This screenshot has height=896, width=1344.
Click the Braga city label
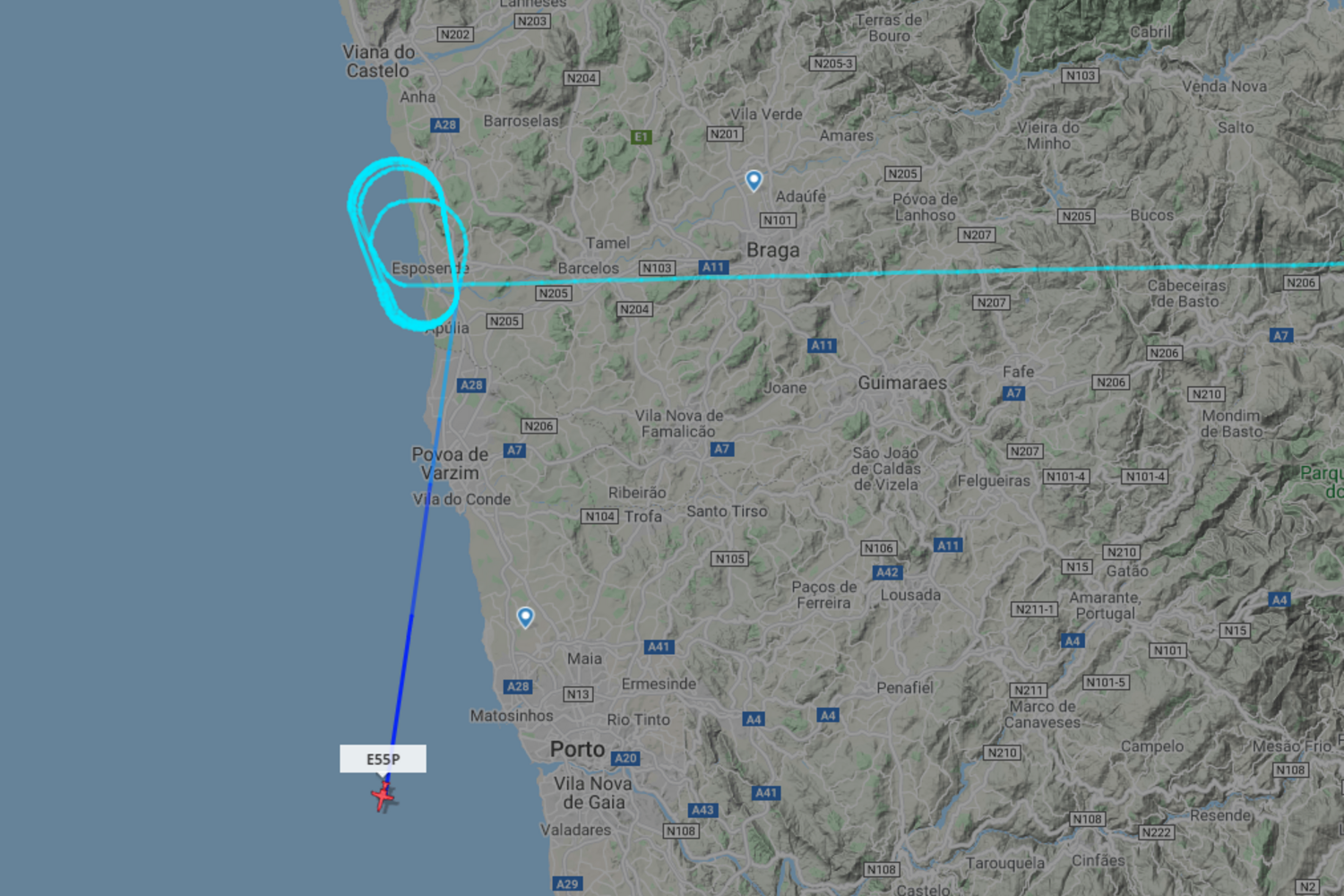point(773,250)
